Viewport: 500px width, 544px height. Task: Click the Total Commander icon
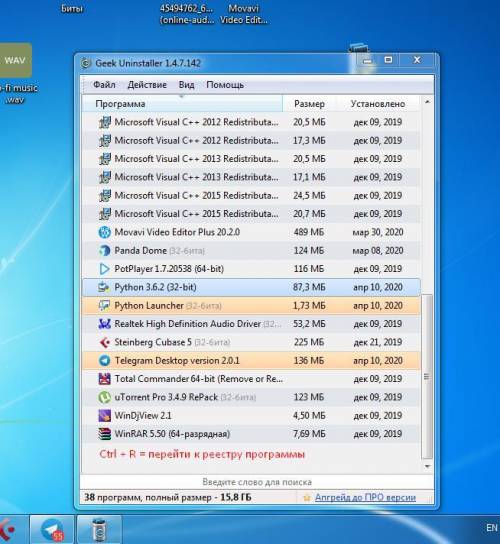(104, 379)
